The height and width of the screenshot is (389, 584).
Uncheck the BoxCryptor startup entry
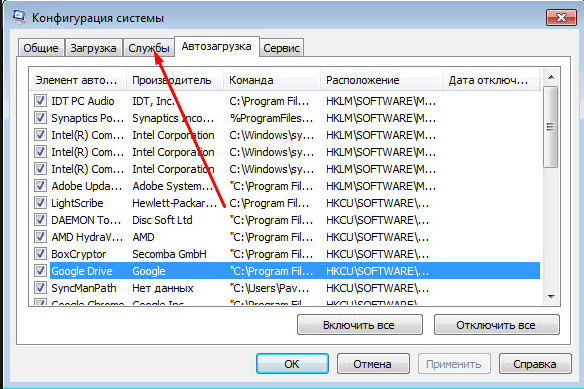pyautogui.click(x=40, y=254)
